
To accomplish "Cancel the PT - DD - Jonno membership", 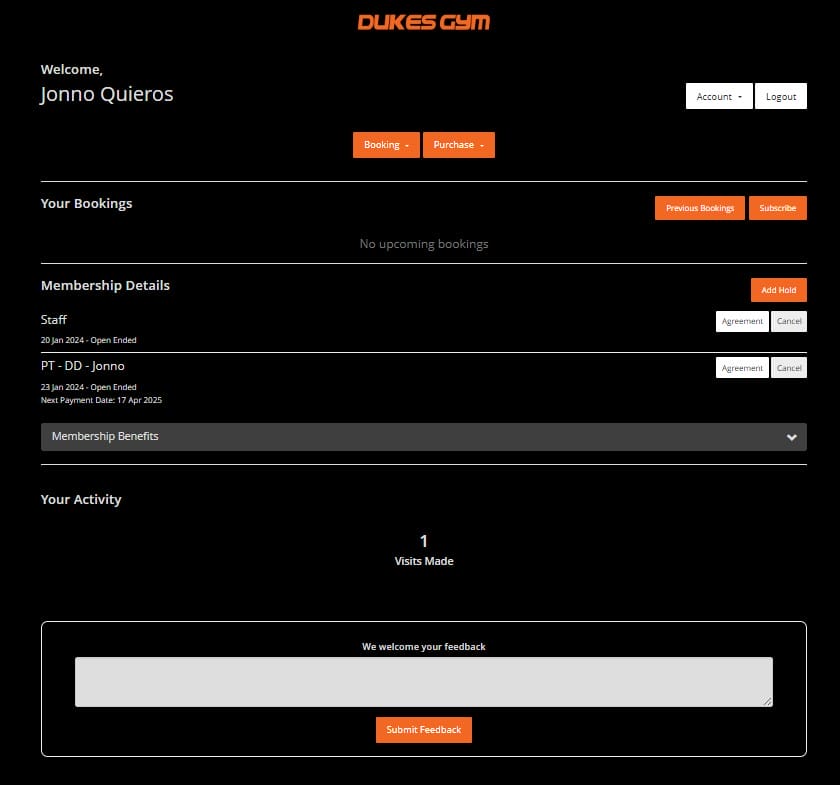I will tap(789, 368).
